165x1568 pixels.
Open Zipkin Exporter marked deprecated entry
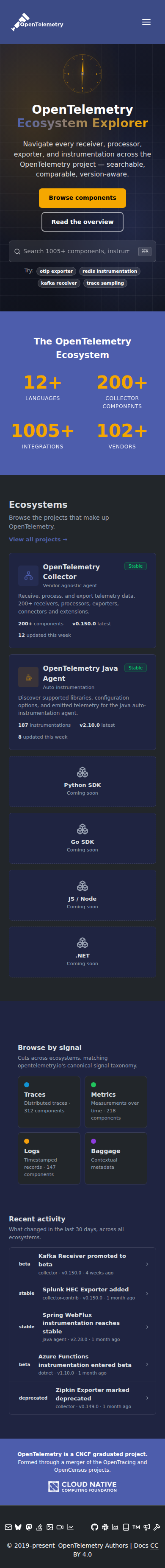point(82,1398)
